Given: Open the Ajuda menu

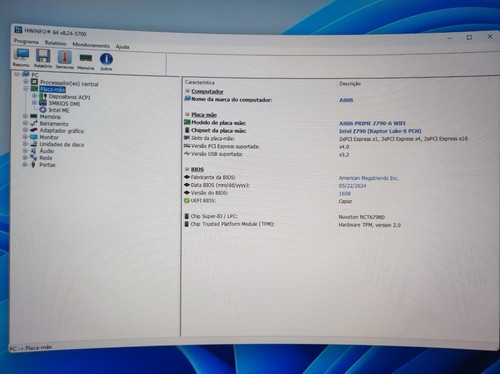Looking at the screenshot, I should point(122,47).
